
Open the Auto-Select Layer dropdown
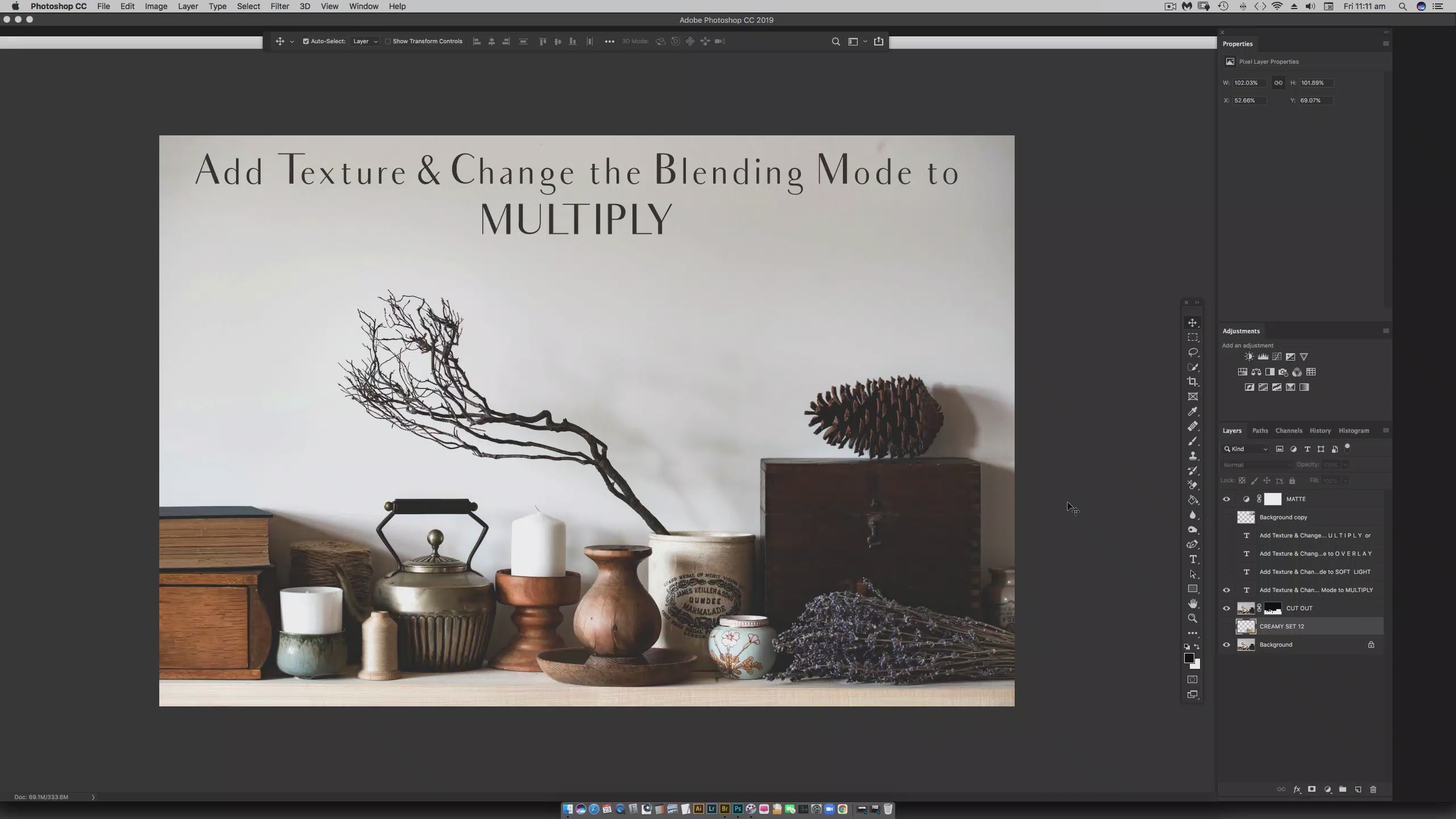365,41
